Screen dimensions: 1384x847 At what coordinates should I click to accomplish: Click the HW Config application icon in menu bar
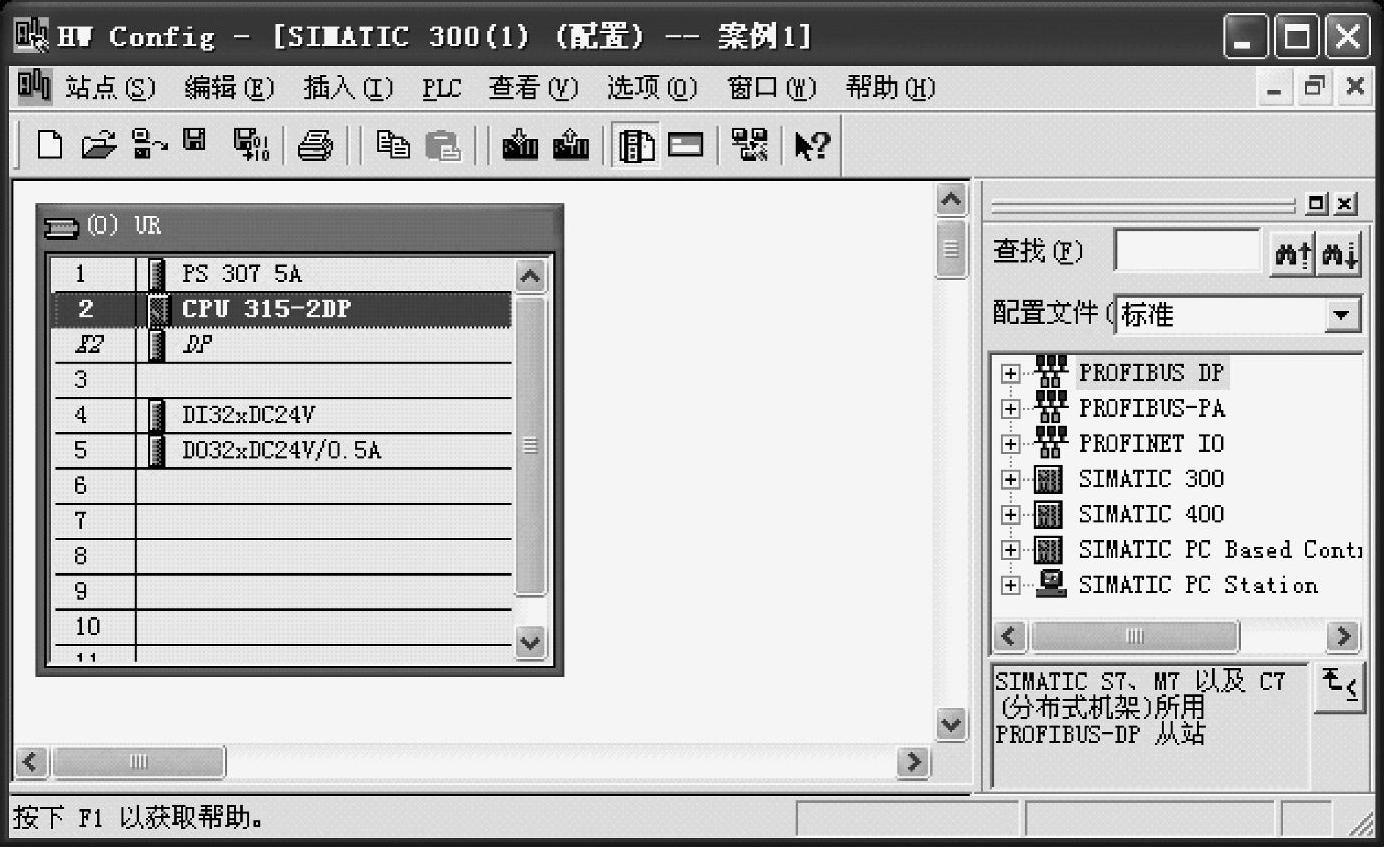click(34, 88)
